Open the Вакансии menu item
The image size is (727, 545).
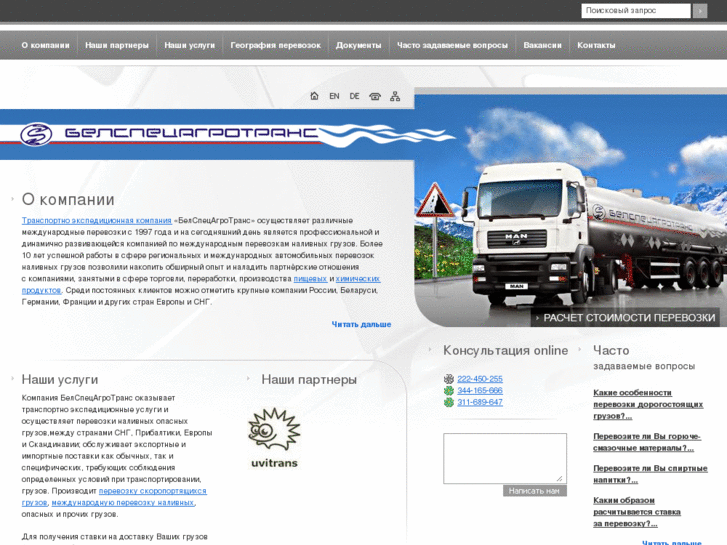point(542,45)
